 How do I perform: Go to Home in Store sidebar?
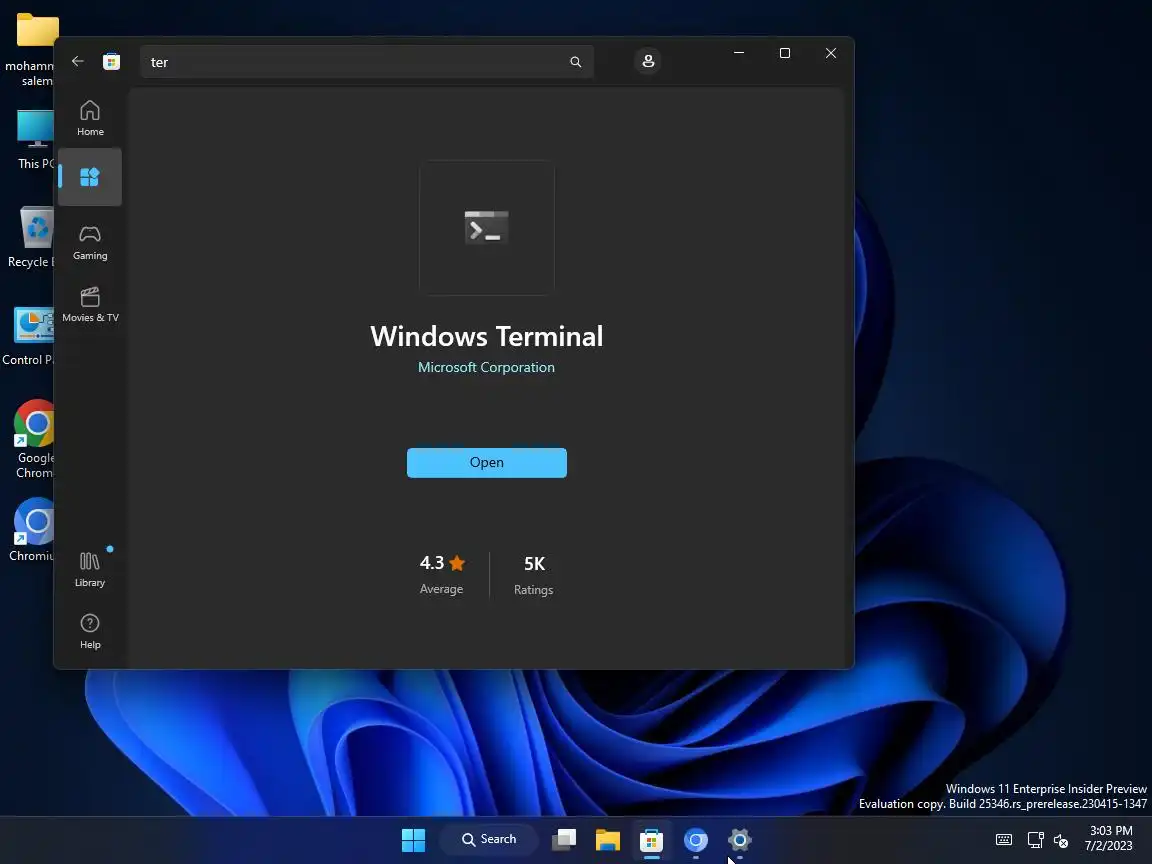90,118
